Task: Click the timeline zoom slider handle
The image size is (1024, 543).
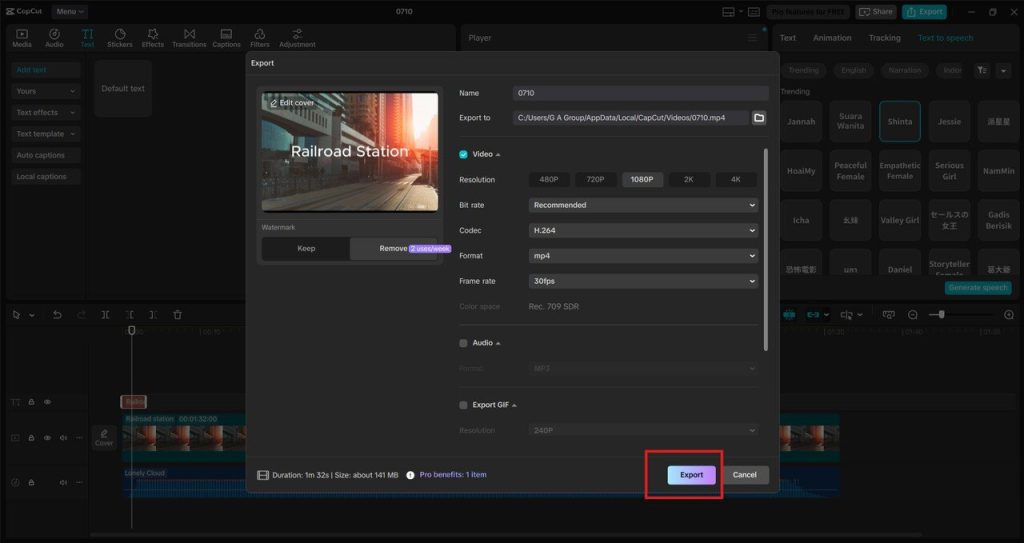Action: [941, 315]
